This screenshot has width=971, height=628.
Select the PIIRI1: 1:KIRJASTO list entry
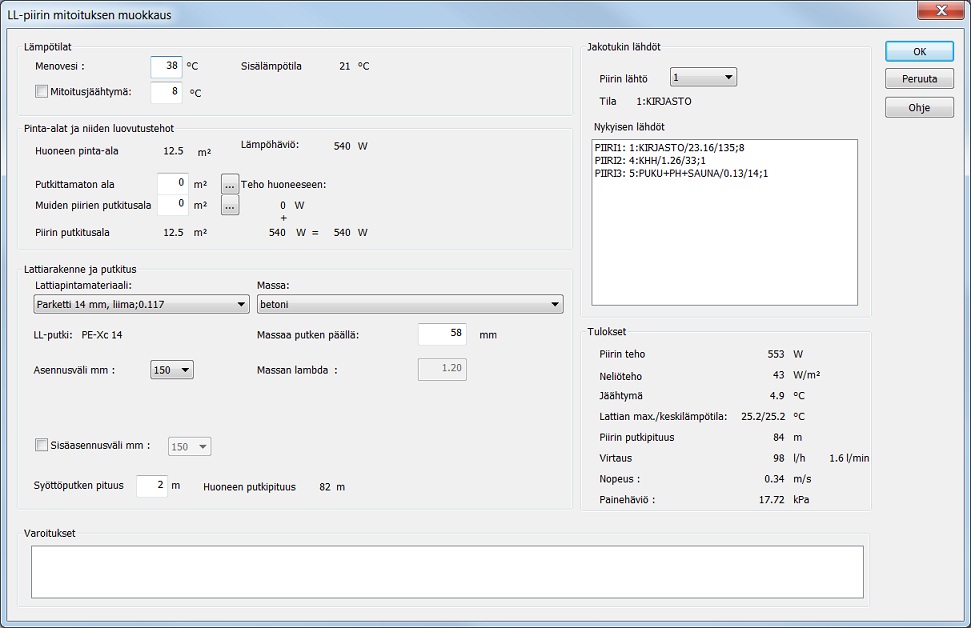coord(669,147)
